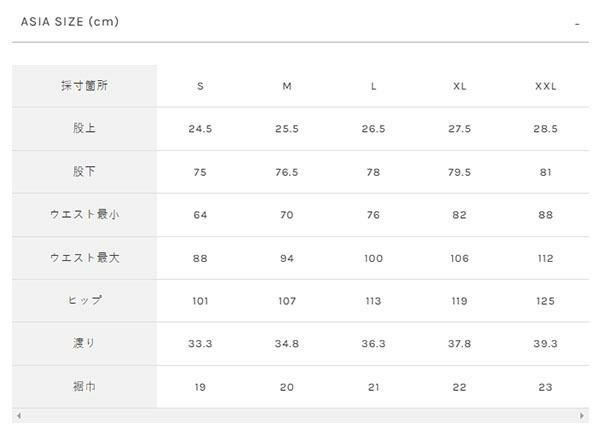Image resolution: width=600 pixels, height=429 pixels.
Task: Click the ヒップ row label
Action: click(x=85, y=301)
